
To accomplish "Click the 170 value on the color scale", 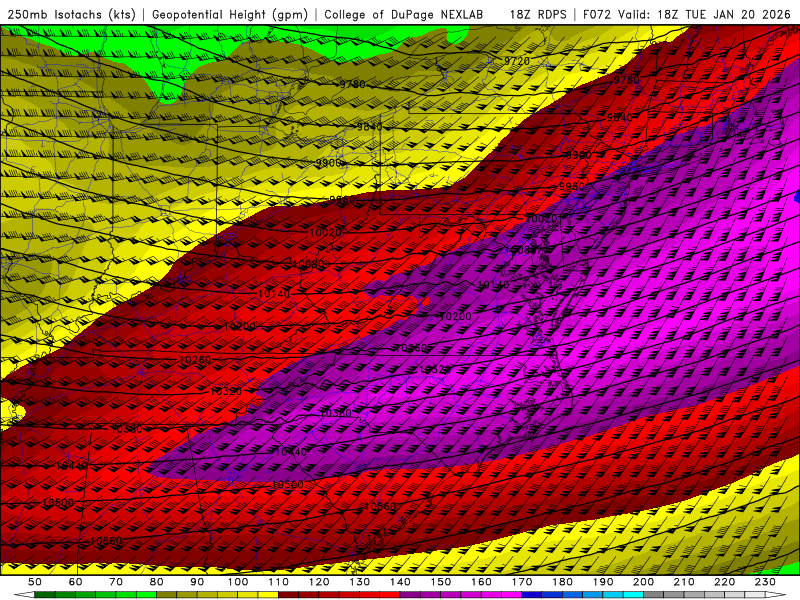I will [x=522, y=582].
